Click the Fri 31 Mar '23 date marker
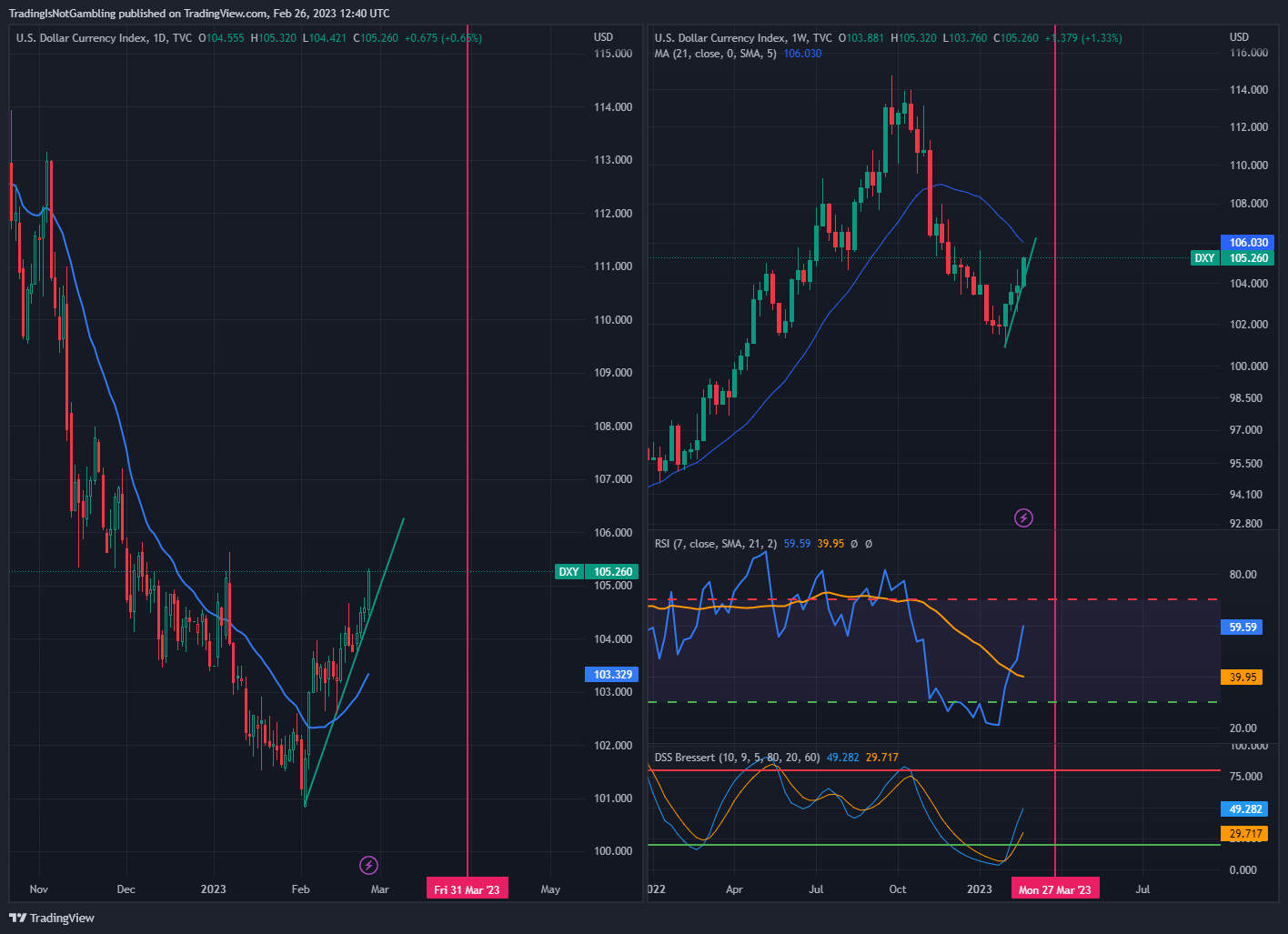The width and height of the screenshot is (1288, 934). coord(467,889)
